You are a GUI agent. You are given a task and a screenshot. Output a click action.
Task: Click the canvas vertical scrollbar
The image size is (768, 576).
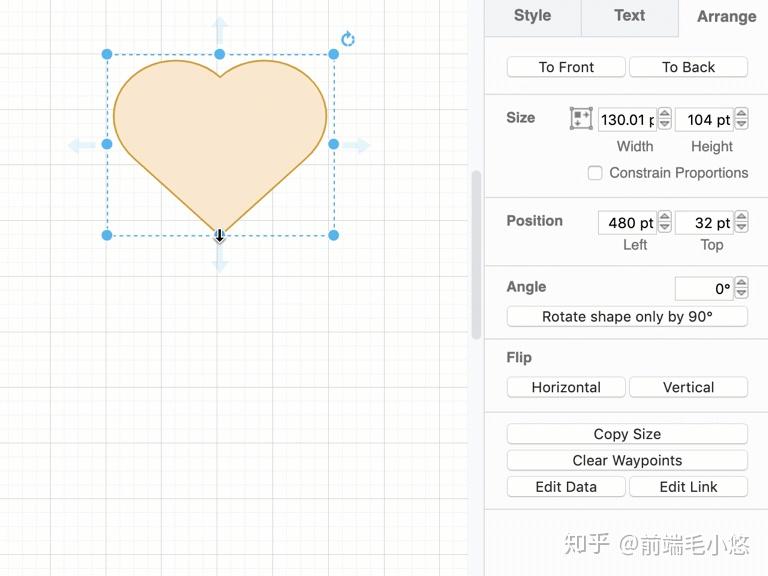pos(476,254)
